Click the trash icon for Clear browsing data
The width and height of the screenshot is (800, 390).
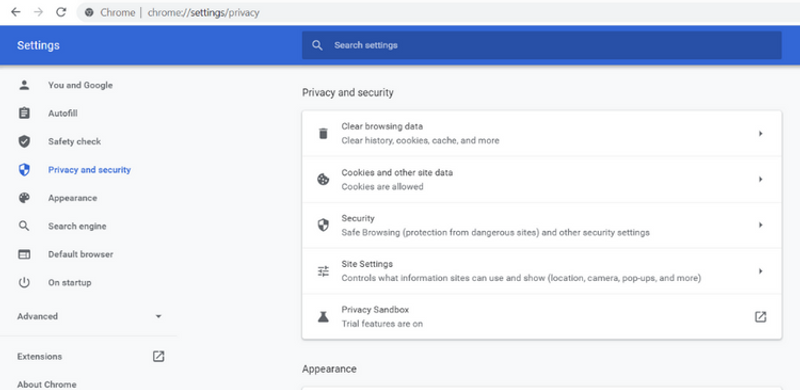pos(323,133)
